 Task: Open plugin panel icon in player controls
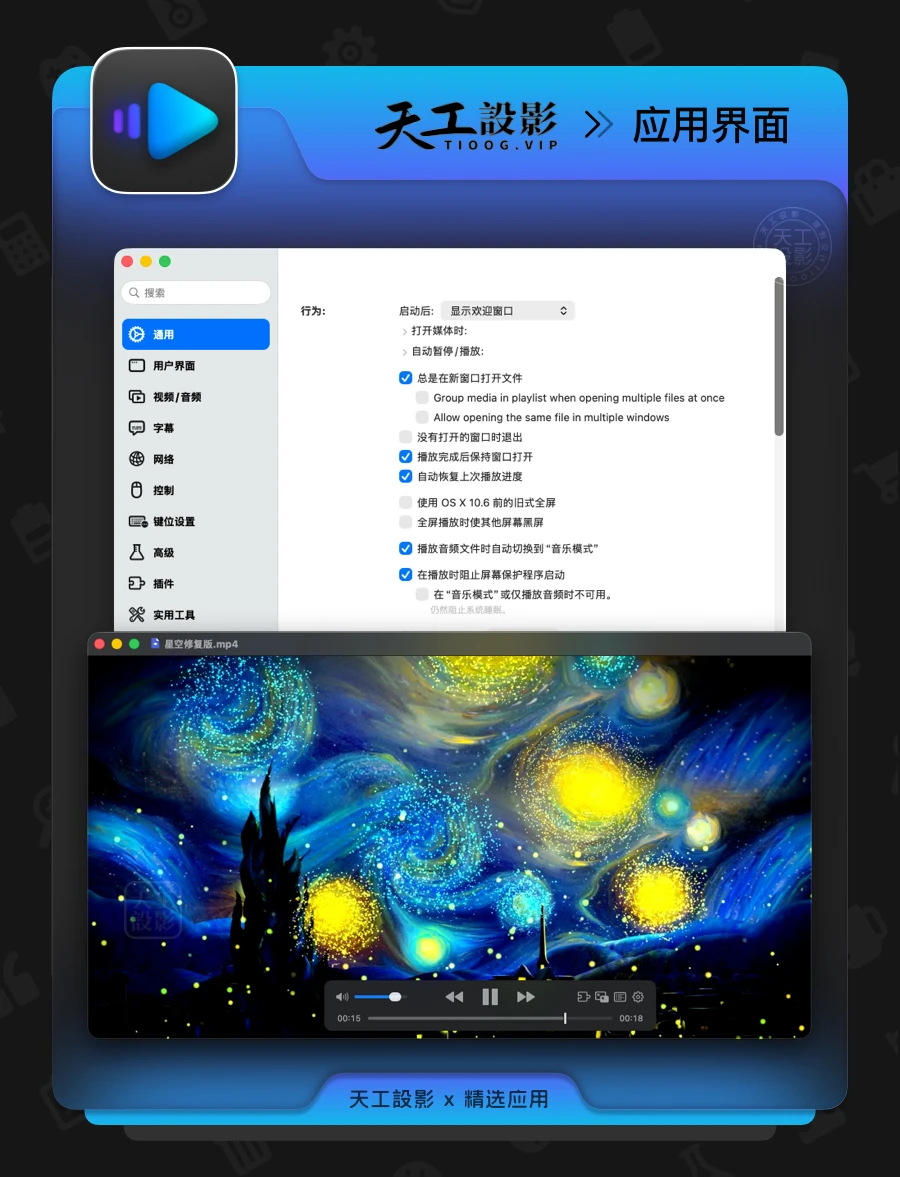(x=583, y=997)
